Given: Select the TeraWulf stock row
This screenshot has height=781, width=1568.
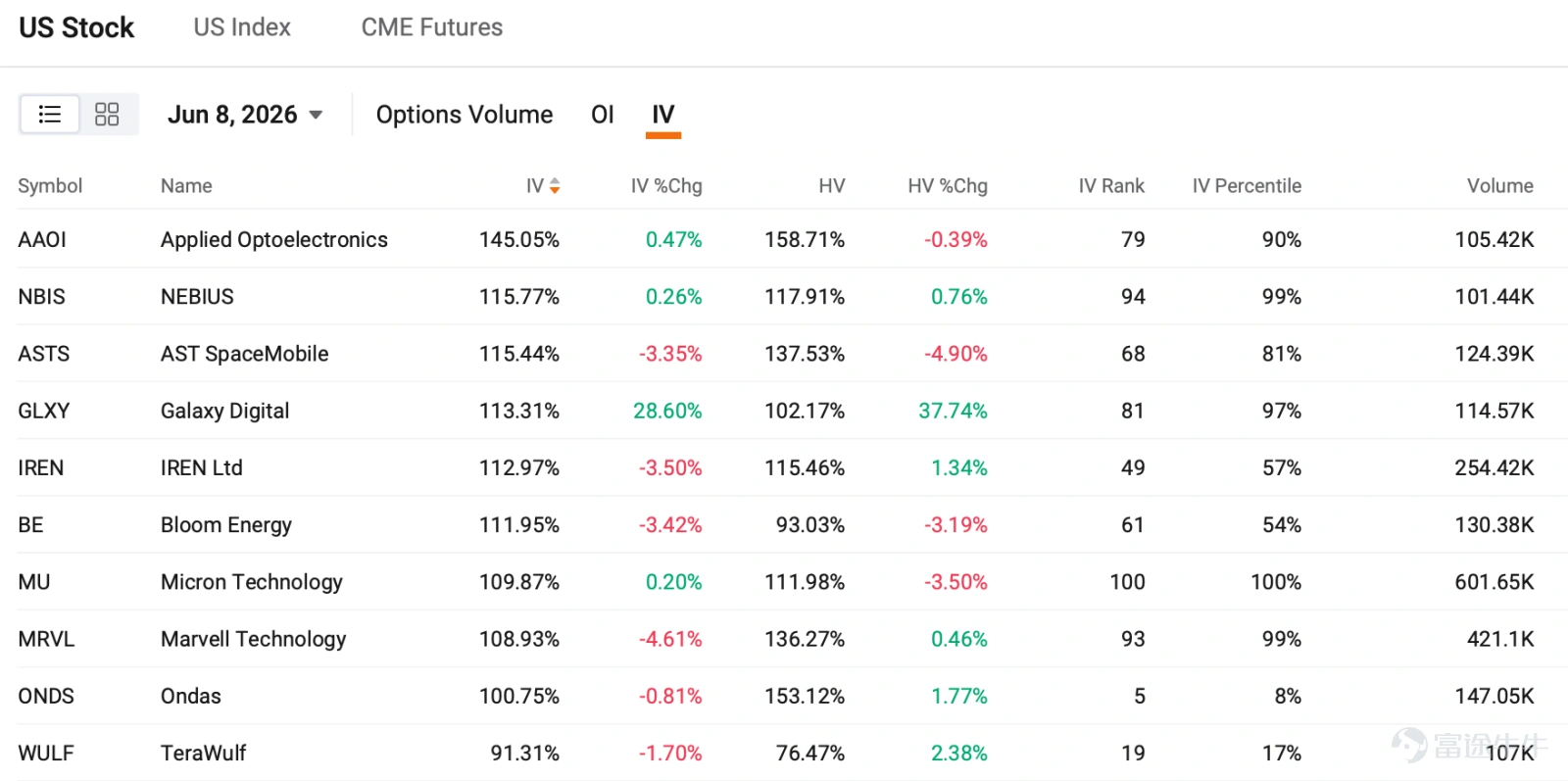Looking at the screenshot, I should point(784,753).
